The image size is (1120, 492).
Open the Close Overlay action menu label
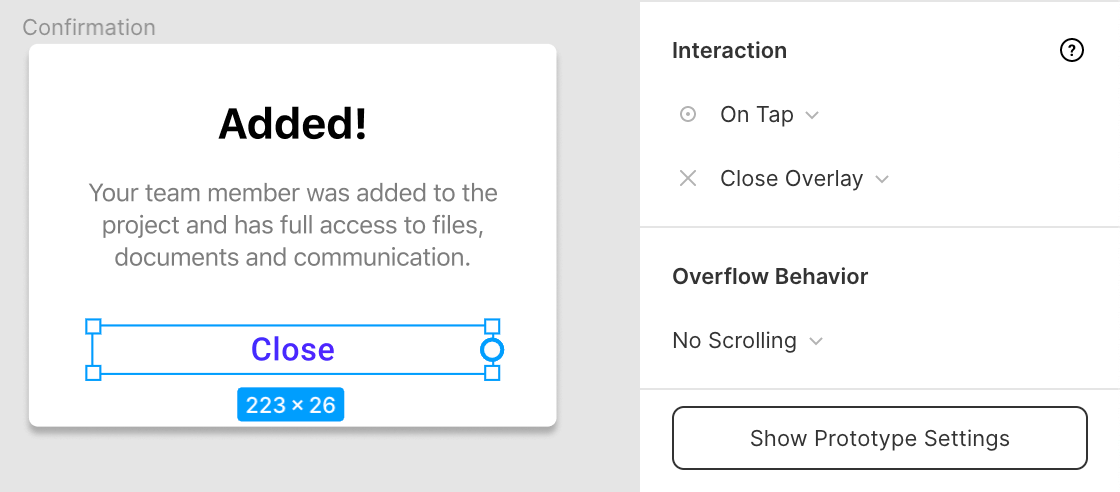point(791,178)
